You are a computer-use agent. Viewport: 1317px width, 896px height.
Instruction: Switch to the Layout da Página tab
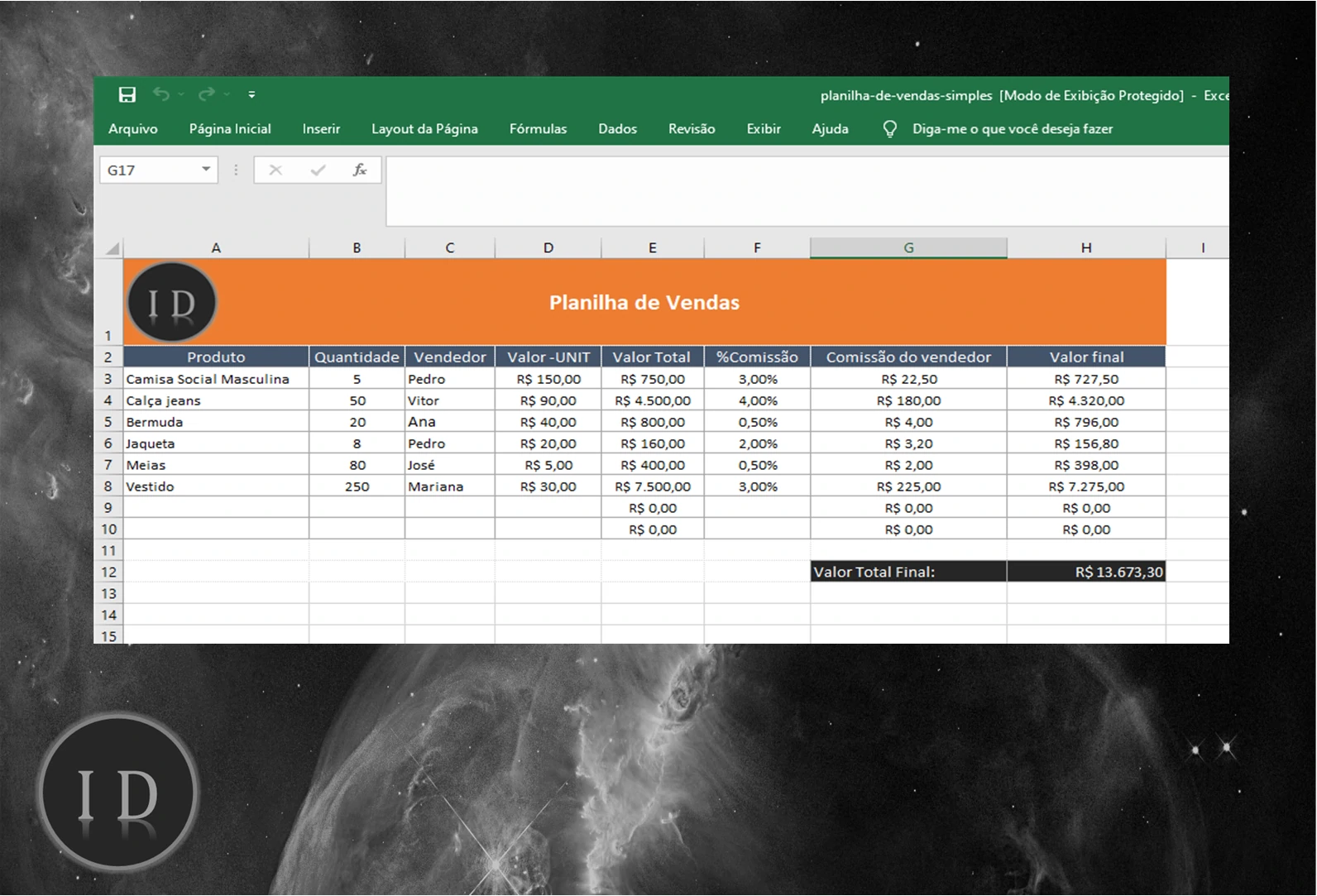point(424,129)
